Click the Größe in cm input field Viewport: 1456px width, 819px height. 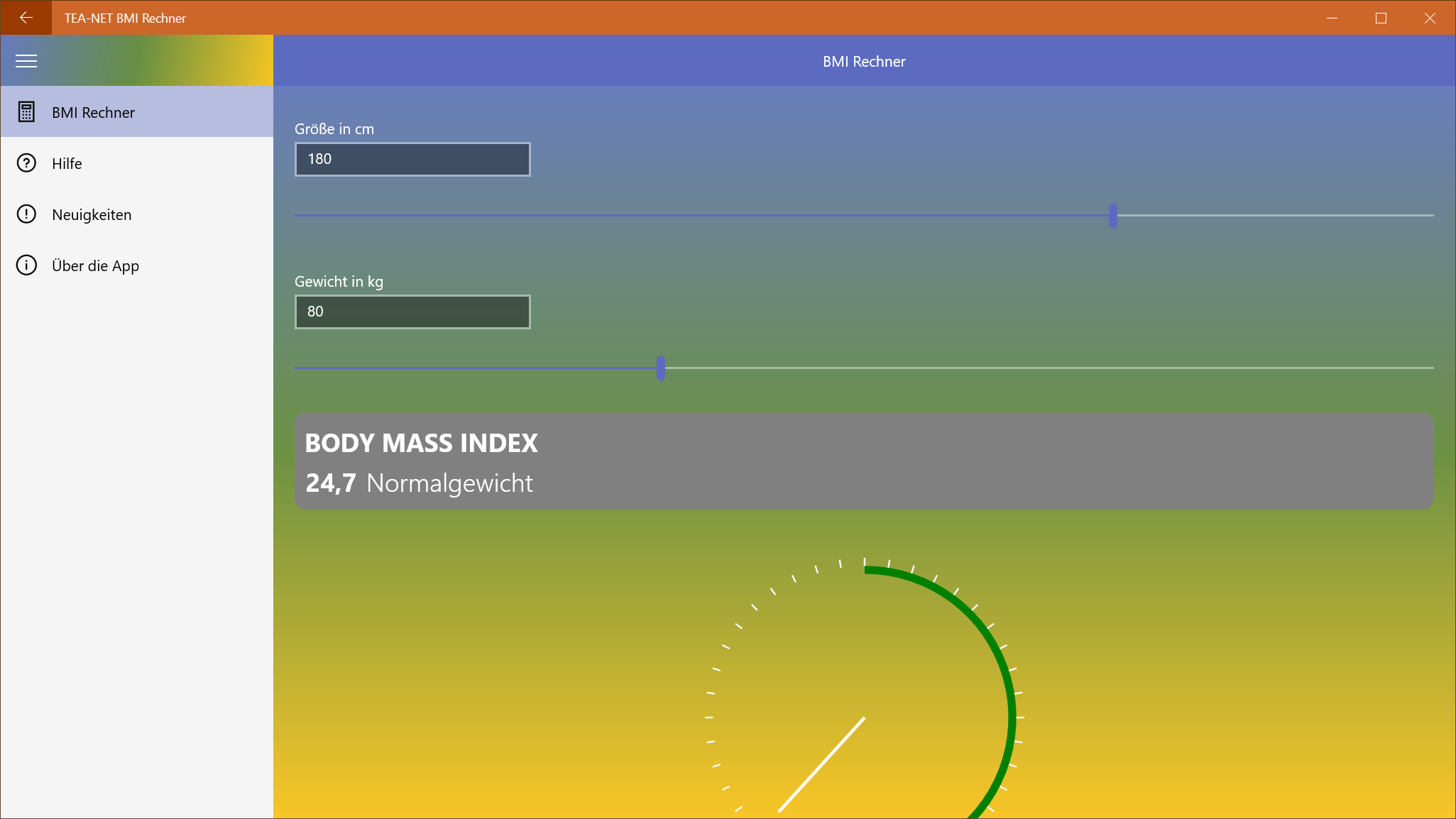tap(412, 159)
